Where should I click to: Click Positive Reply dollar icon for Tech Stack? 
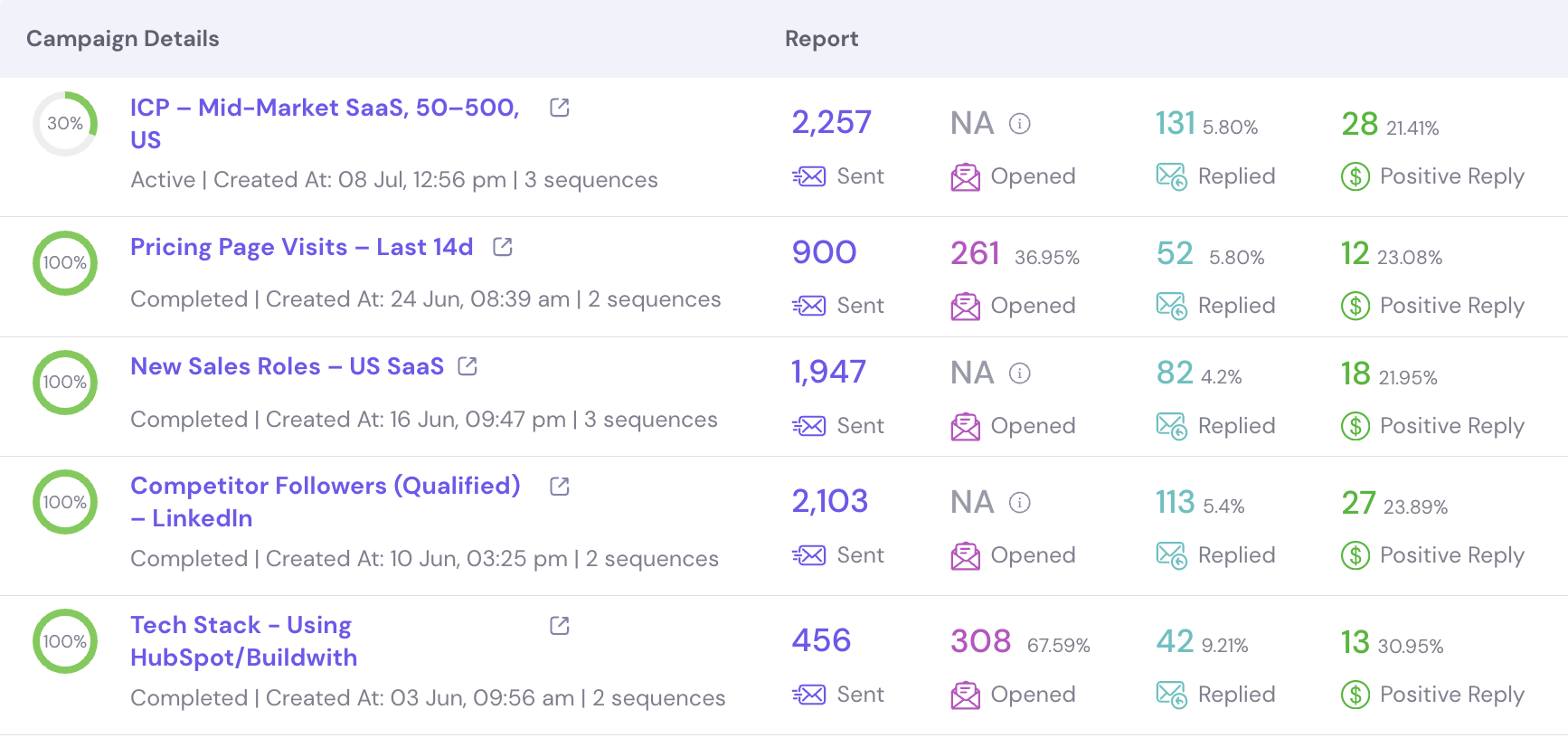point(1355,695)
